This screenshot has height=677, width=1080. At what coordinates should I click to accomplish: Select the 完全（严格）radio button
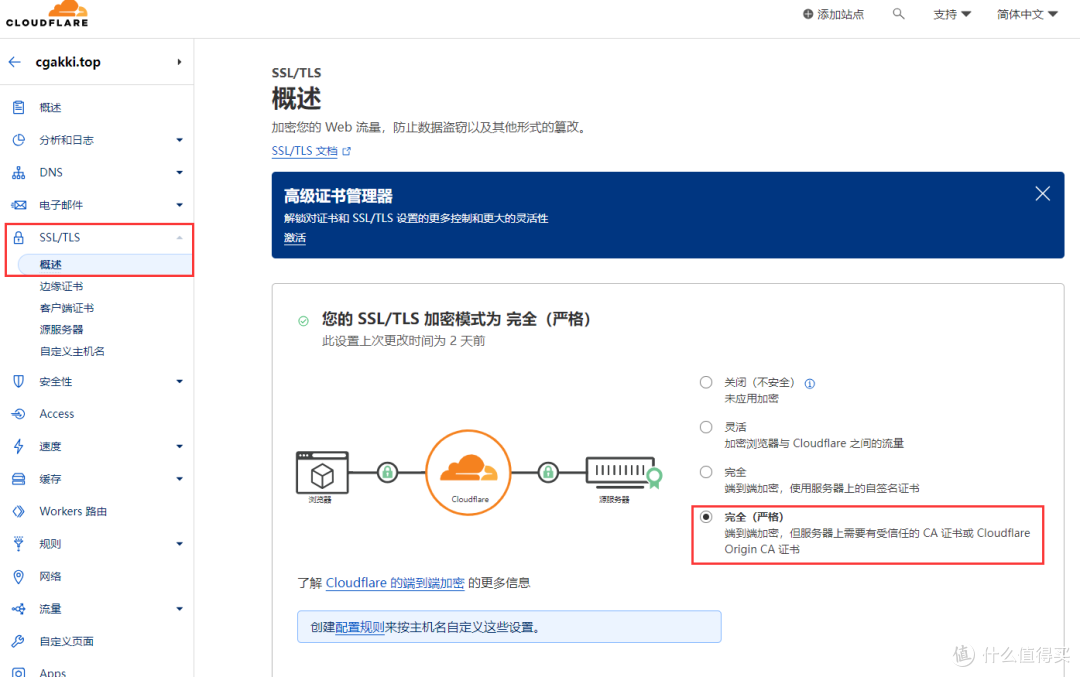pos(706,517)
